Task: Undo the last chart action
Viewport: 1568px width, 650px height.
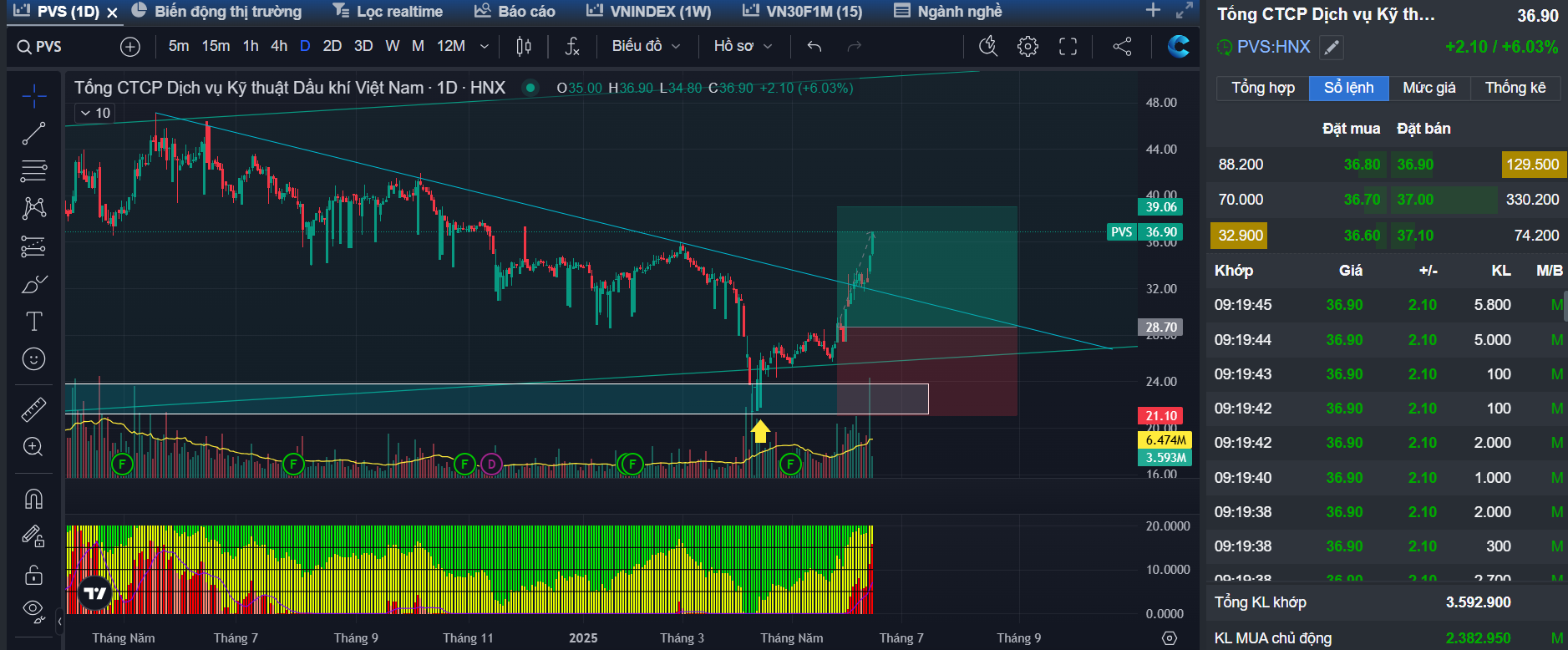Action: point(814,47)
